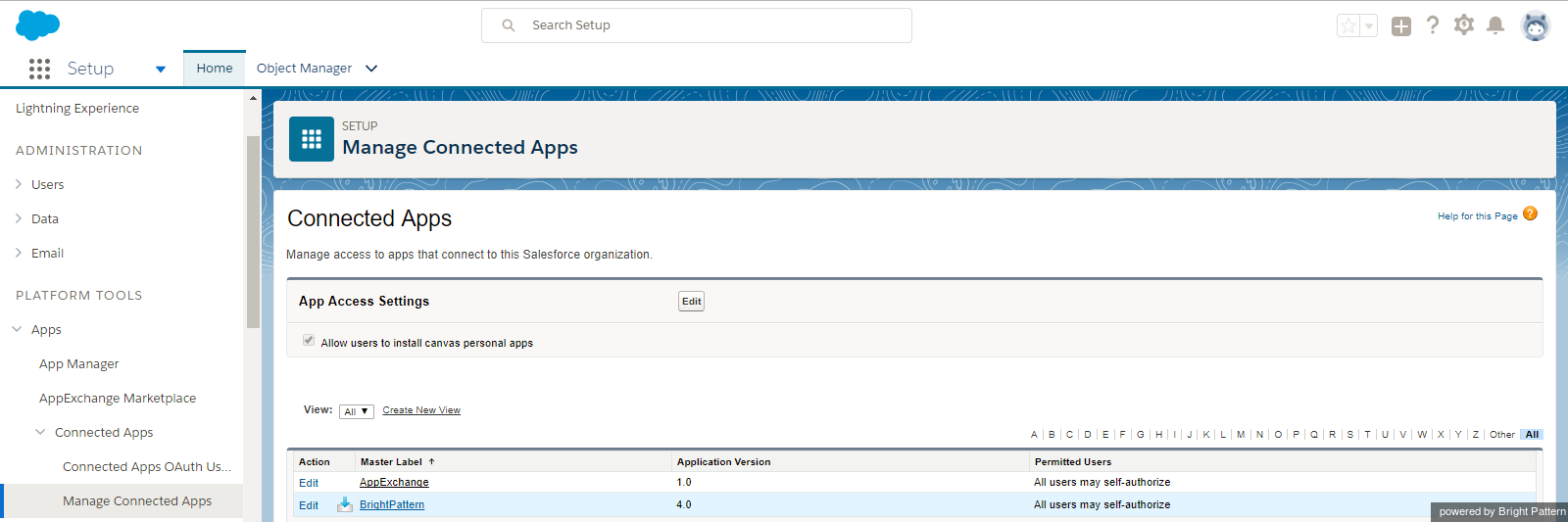Focus the Search Setup input field
Screen dimensions: 1568x522
point(697,25)
